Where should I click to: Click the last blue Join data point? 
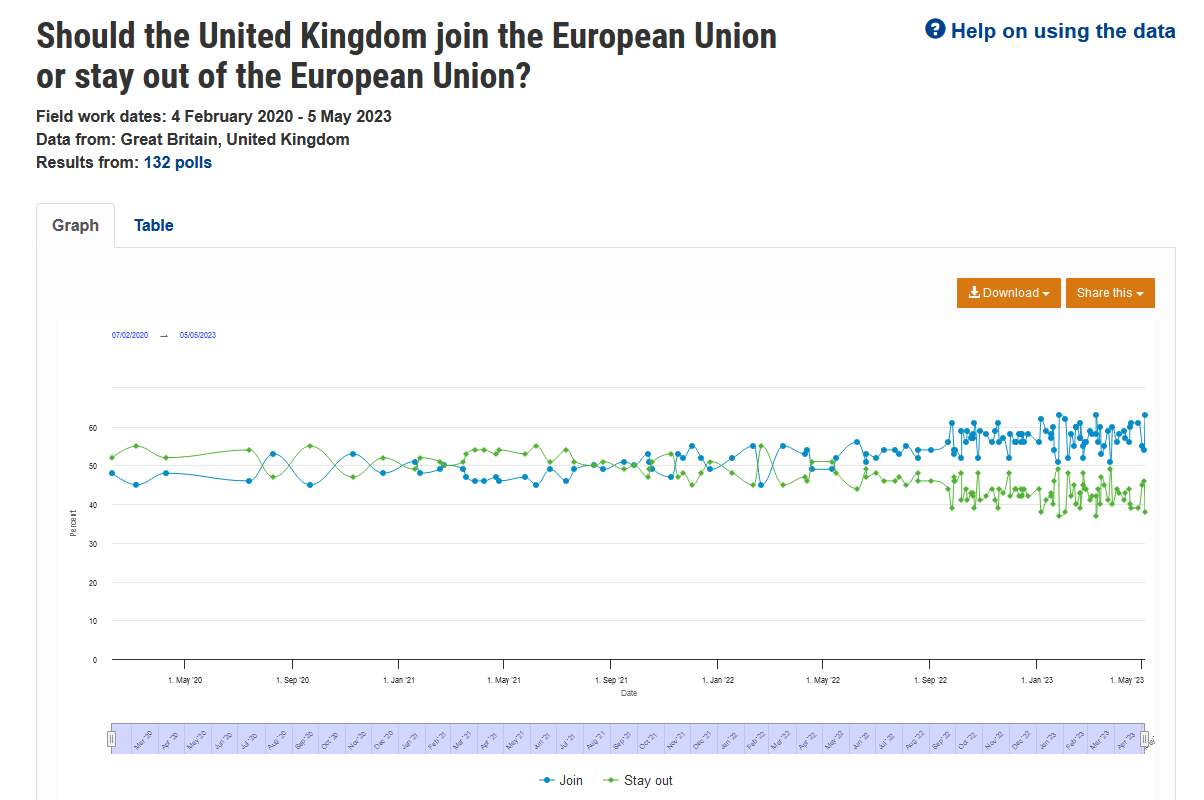tap(1145, 414)
